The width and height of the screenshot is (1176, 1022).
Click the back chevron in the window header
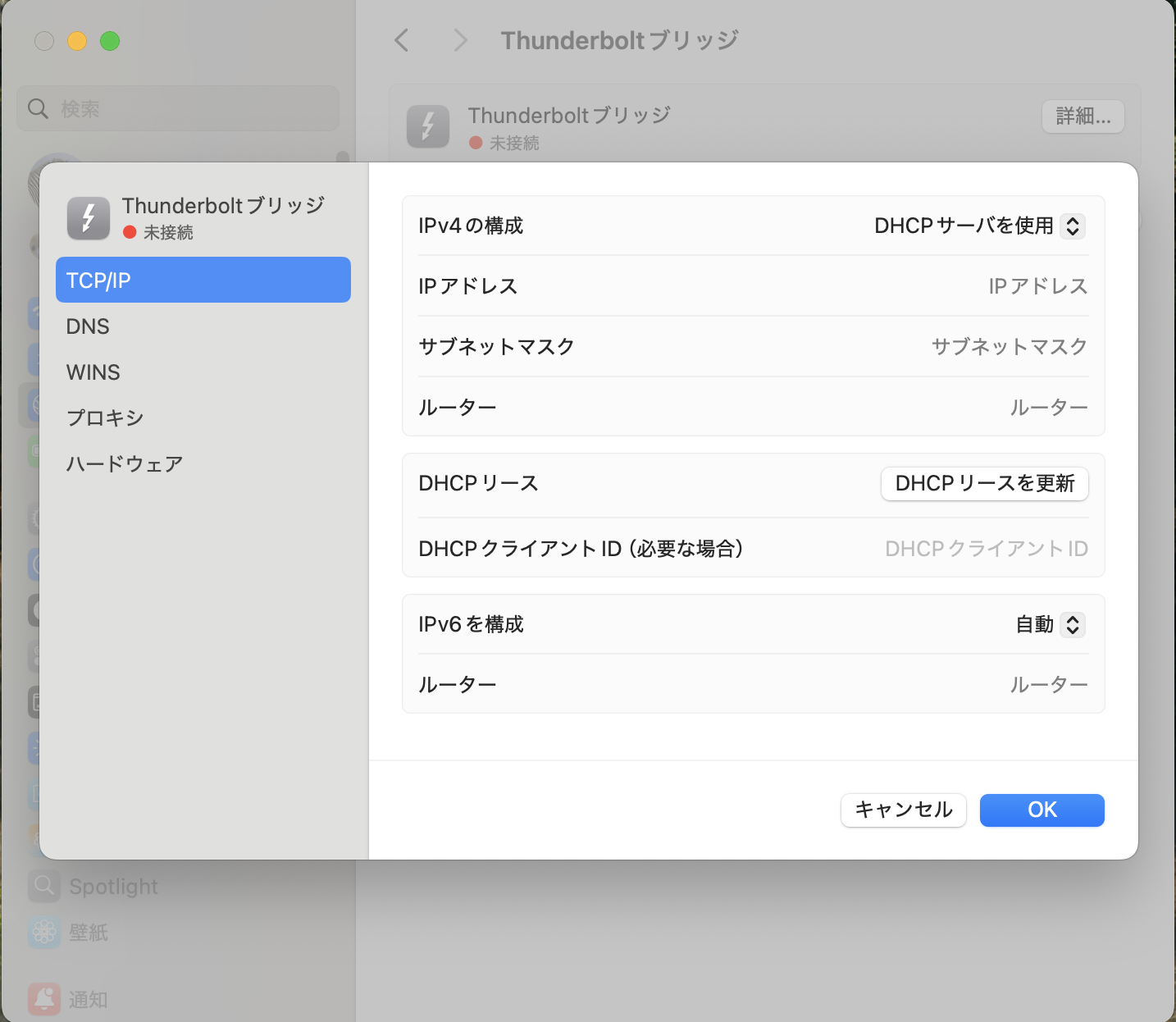(402, 40)
